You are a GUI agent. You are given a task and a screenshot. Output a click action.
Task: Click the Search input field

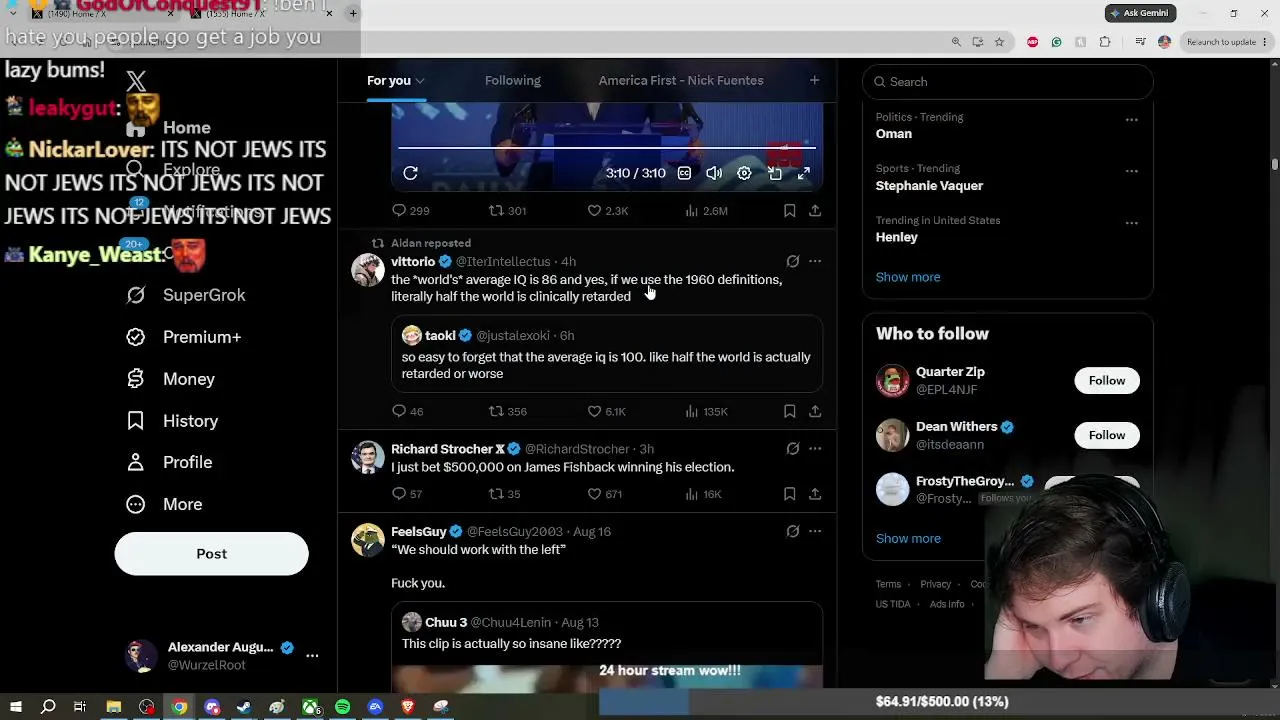pyautogui.click(x=1008, y=82)
